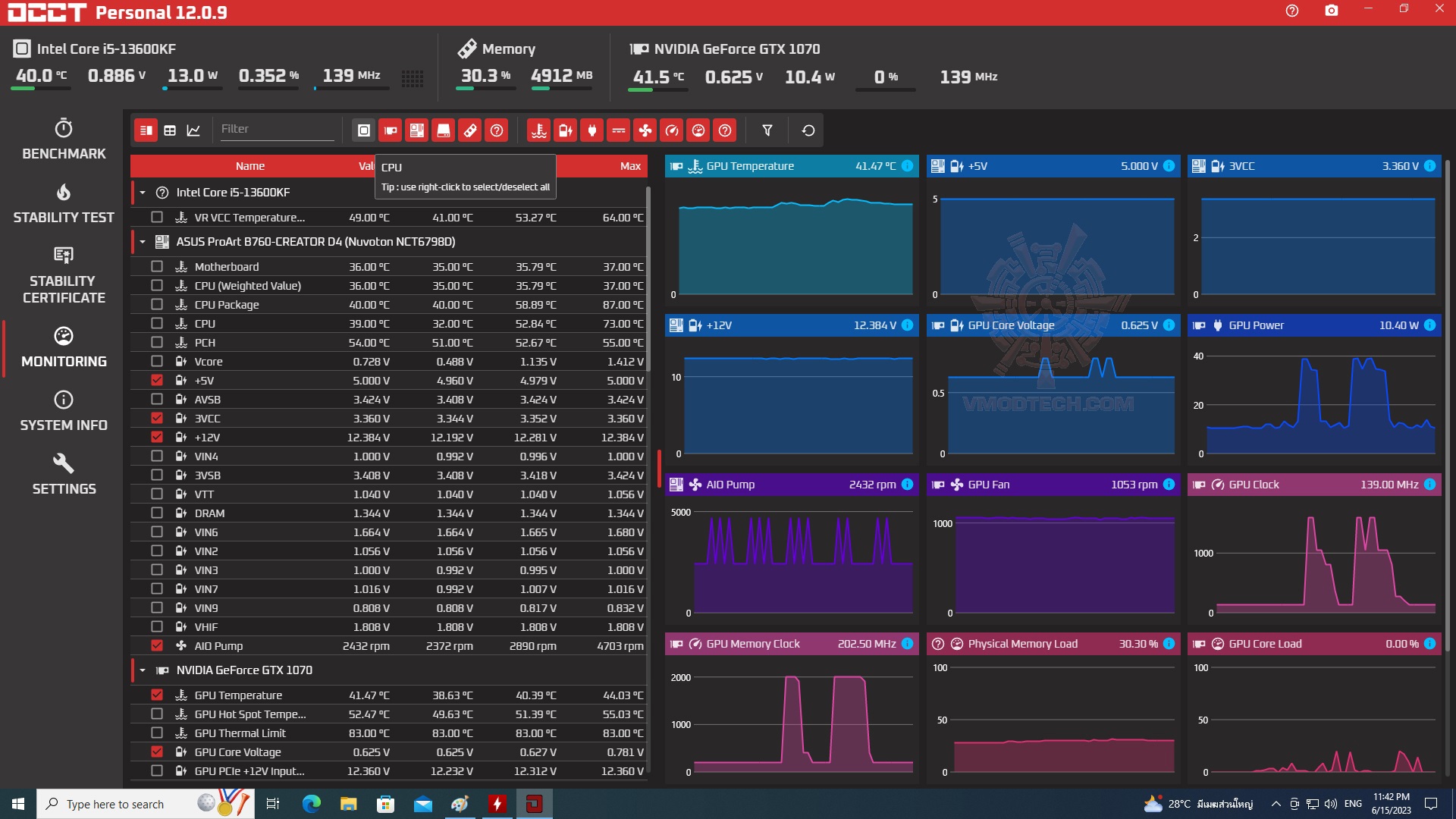Collapse the NVIDIA GeForce GTX 1070 group

tap(143, 670)
